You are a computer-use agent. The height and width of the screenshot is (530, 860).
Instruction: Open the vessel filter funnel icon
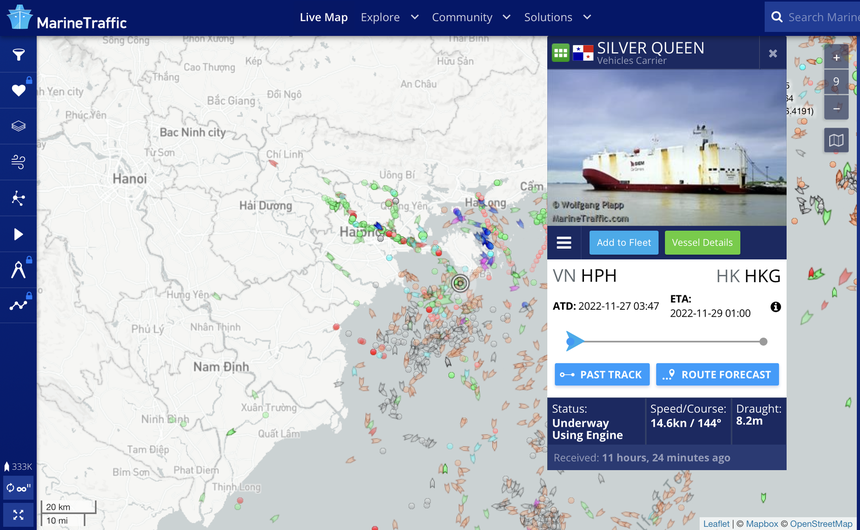coord(18,55)
